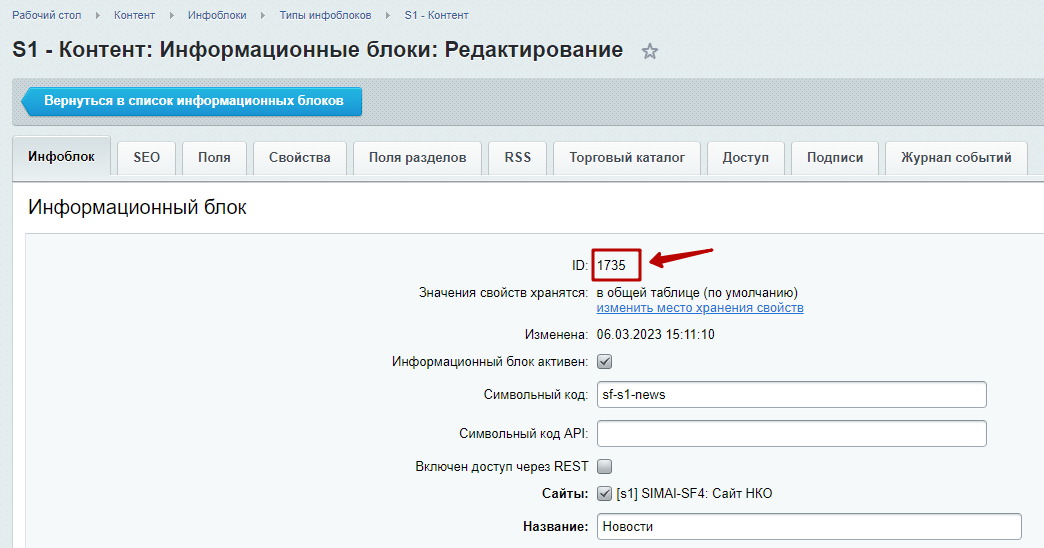Add page to favorites with star icon
The width and height of the screenshot is (1044, 548).
[650, 52]
